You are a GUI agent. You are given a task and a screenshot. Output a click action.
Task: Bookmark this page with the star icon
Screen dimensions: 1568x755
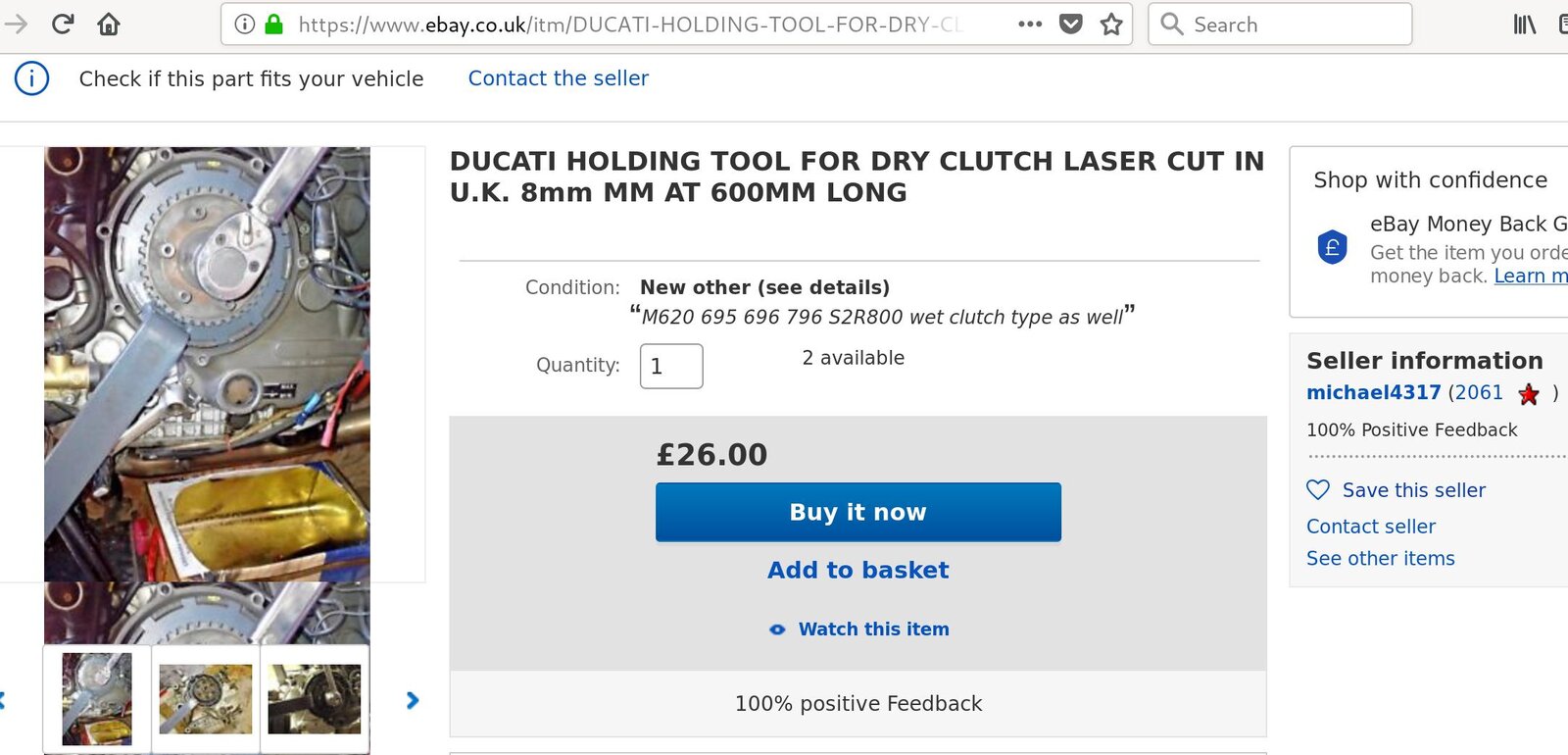click(1111, 25)
